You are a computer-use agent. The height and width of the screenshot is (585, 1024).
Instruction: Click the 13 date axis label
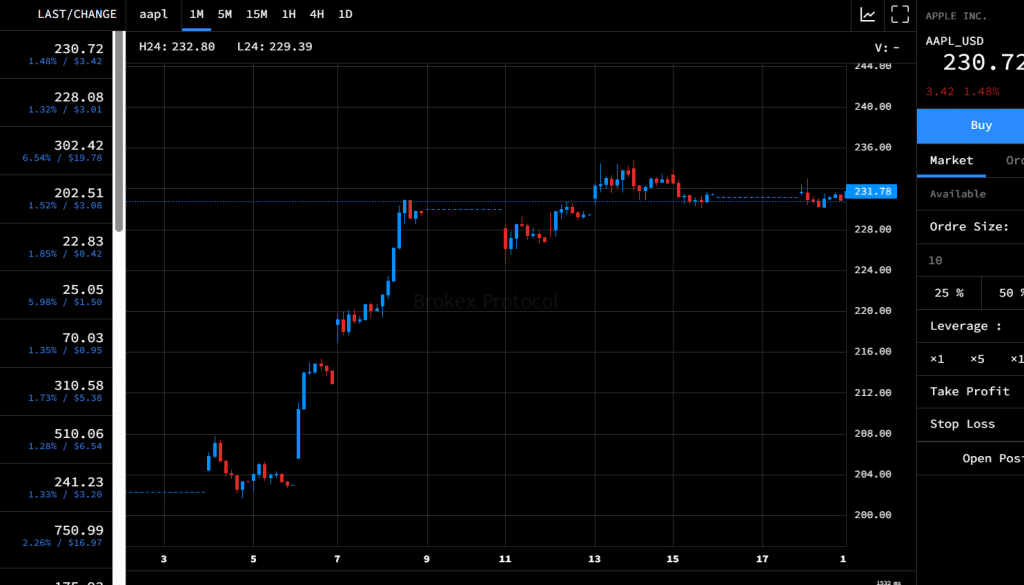(x=594, y=559)
